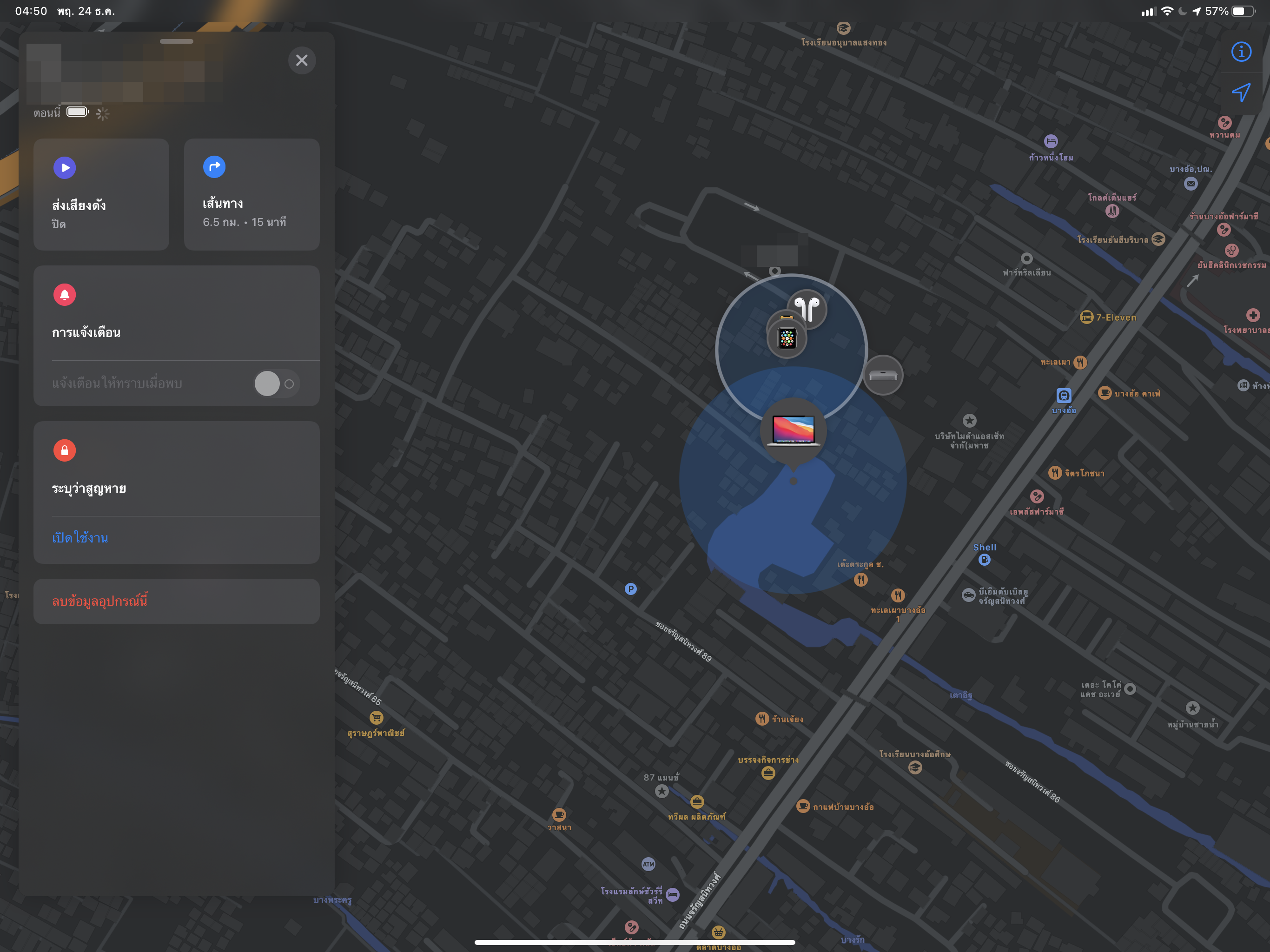Tap the ฟาร์หริลเลียน location pin
1270x952 pixels.
point(1026,258)
